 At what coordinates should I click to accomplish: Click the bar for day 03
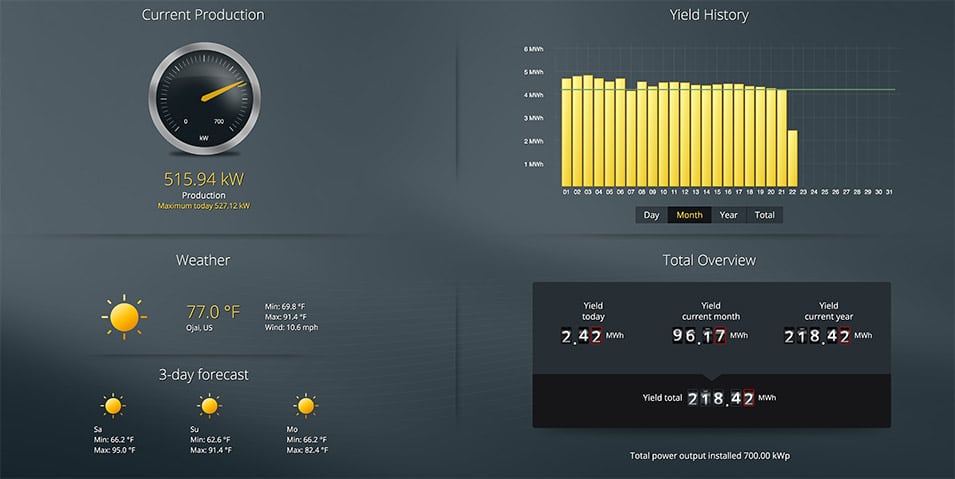(x=588, y=131)
